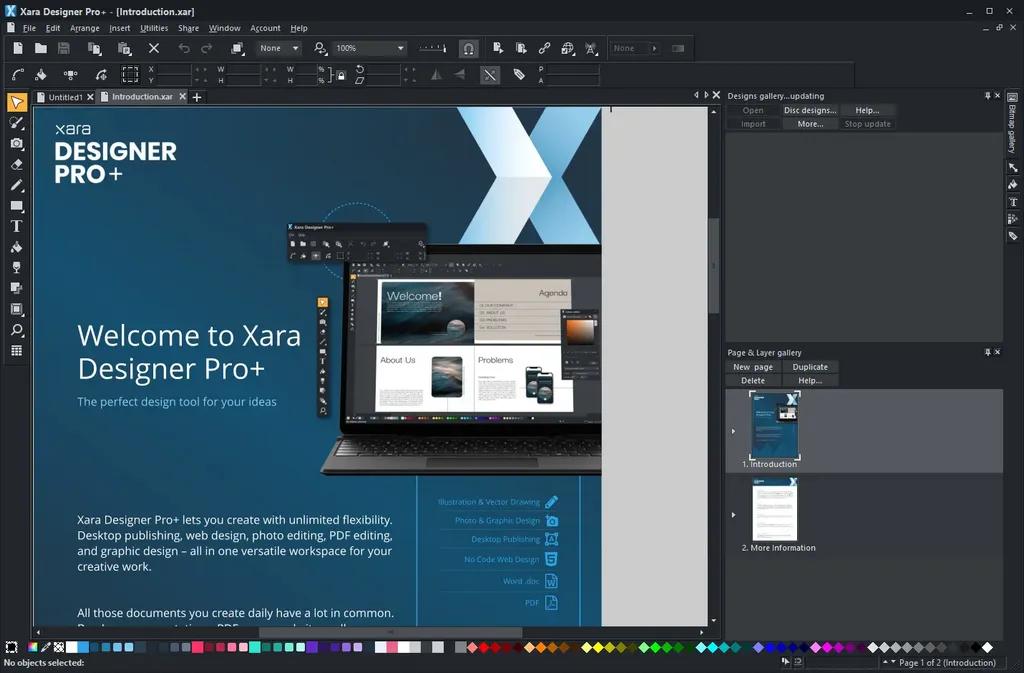Open the Arrange menu
1024x673 pixels.
pos(85,28)
